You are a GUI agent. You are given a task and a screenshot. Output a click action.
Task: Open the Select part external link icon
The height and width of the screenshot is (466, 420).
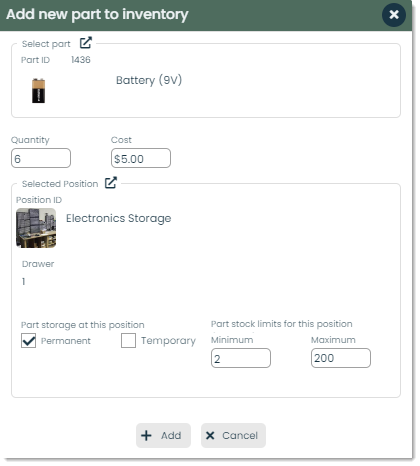coord(86,43)
